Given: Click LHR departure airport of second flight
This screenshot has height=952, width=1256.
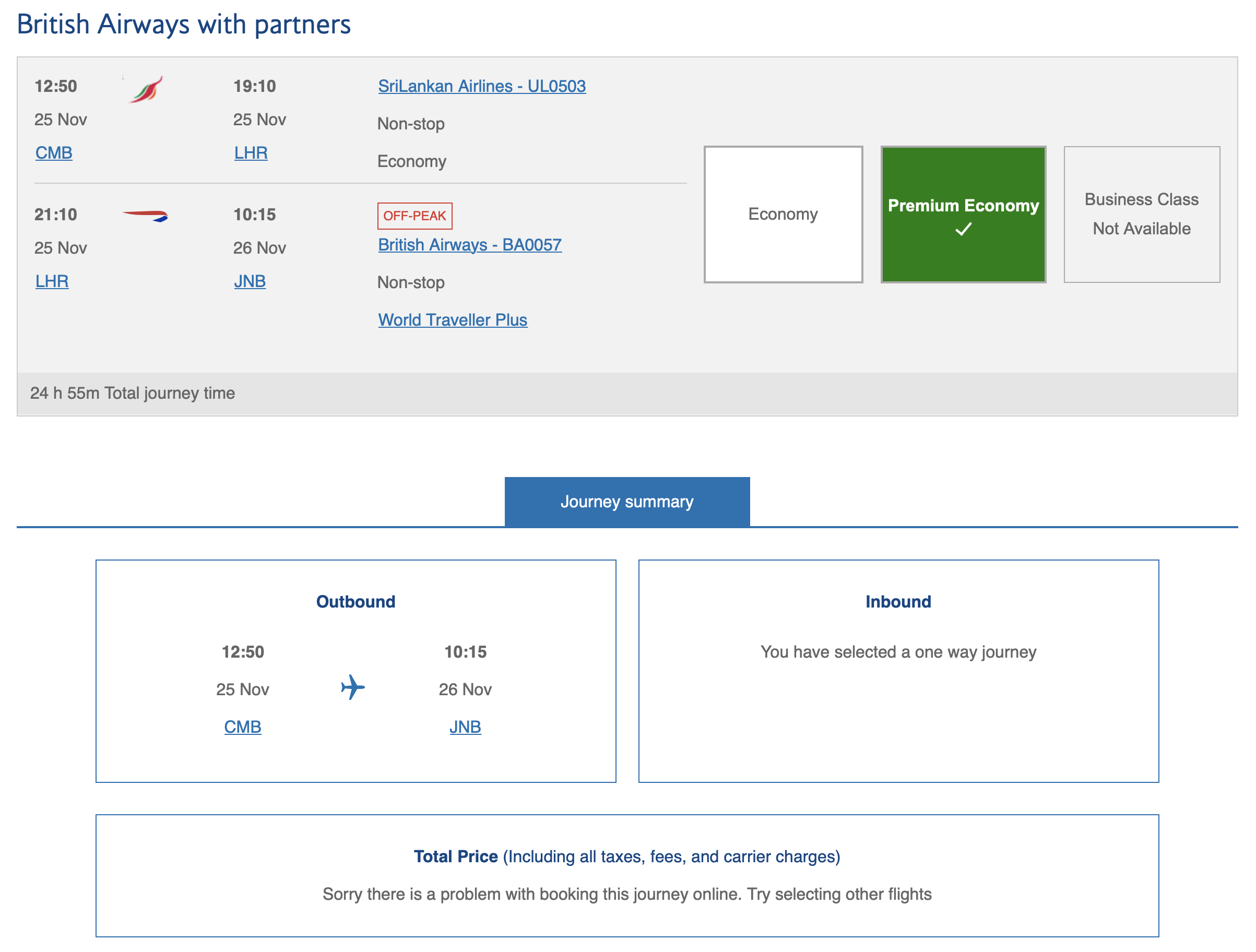Looking at the screenshot, I should pos(52,281).
